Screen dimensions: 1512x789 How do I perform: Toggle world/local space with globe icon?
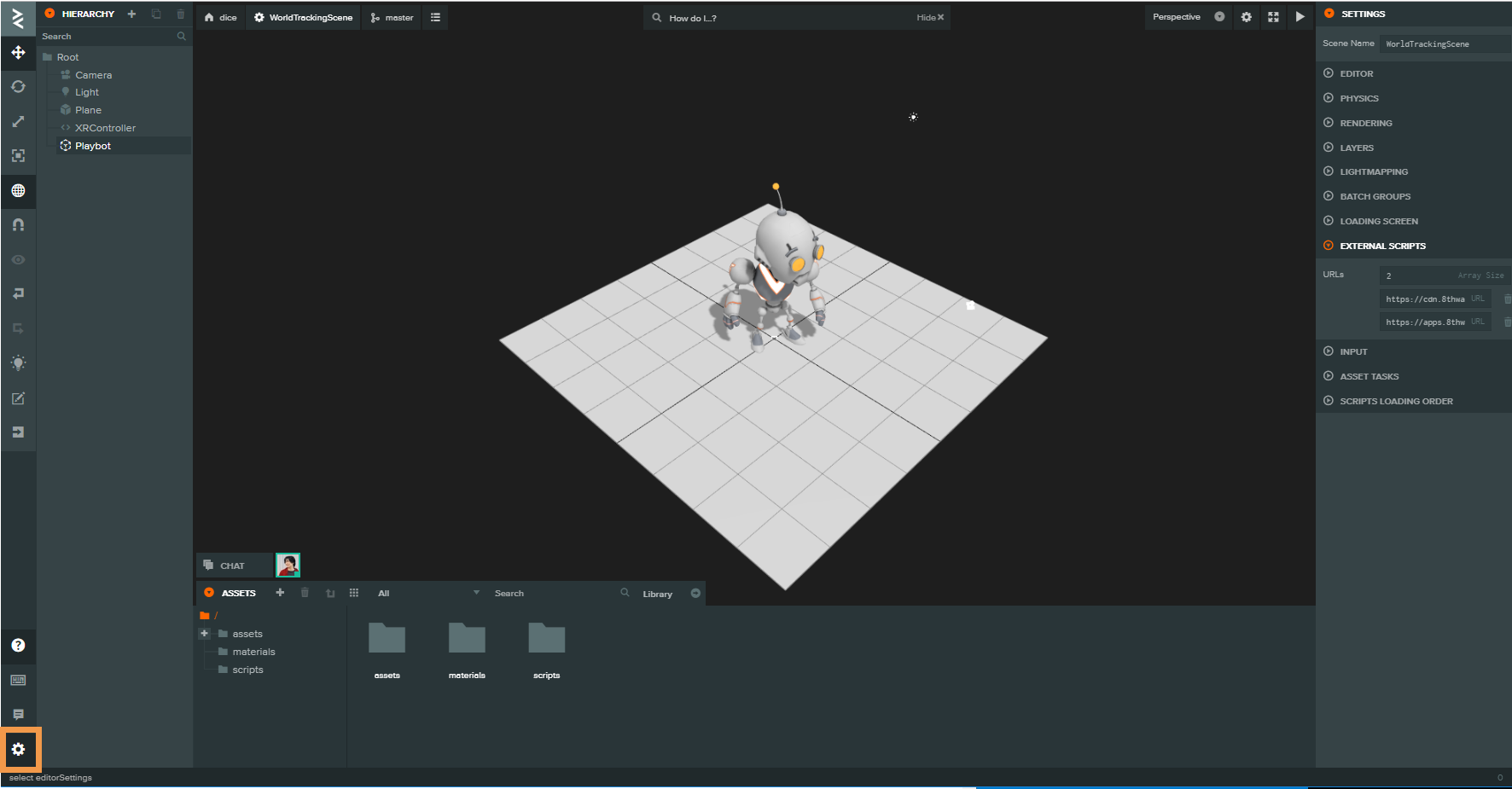19,191
